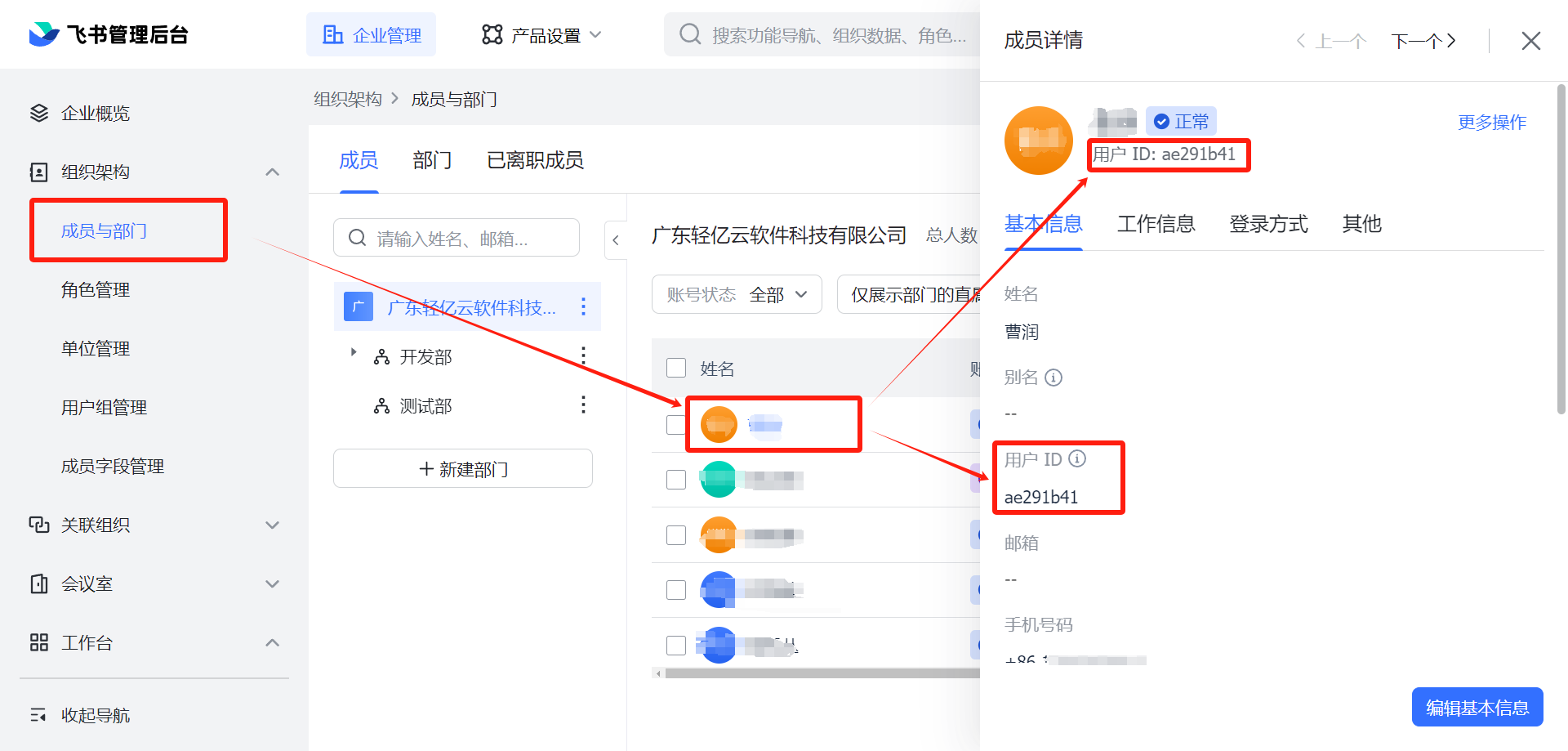Open the 登录方式 tab
This screenshot has width=1568, height=751.
[x=1269, y=224]
